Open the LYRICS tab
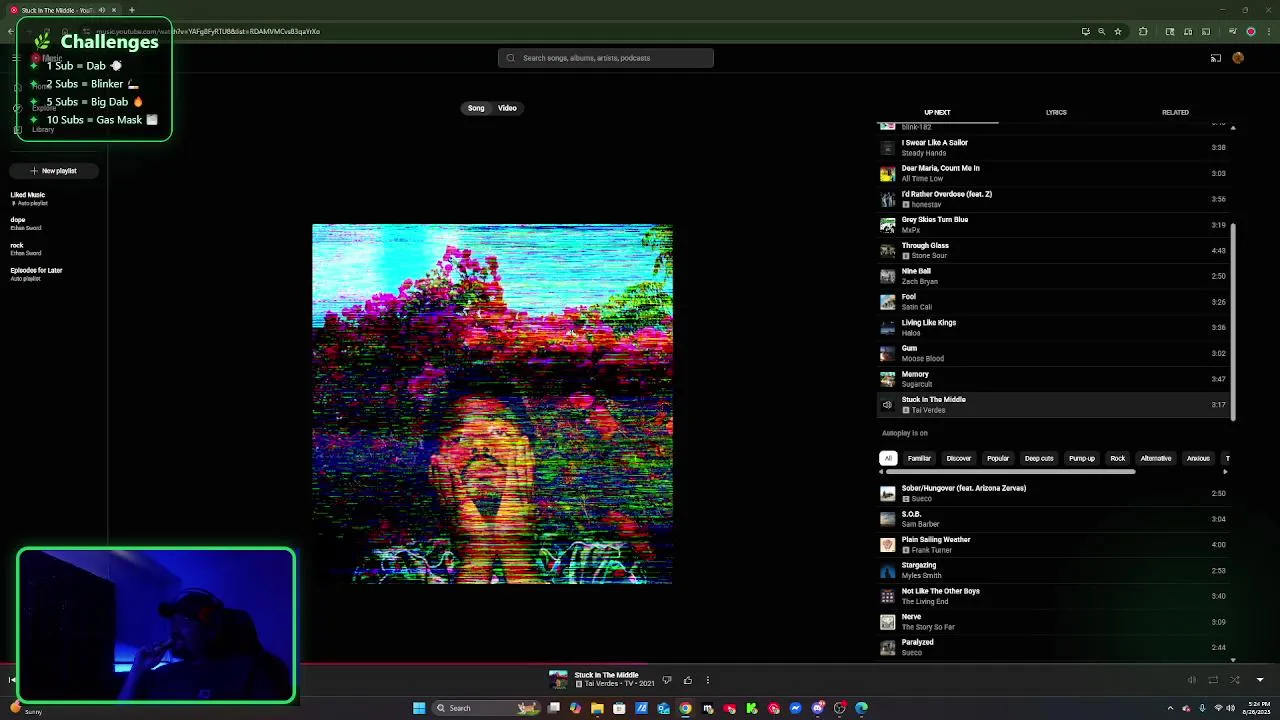This screenshot has height=720, width=1280. (x=1056, y=112)
